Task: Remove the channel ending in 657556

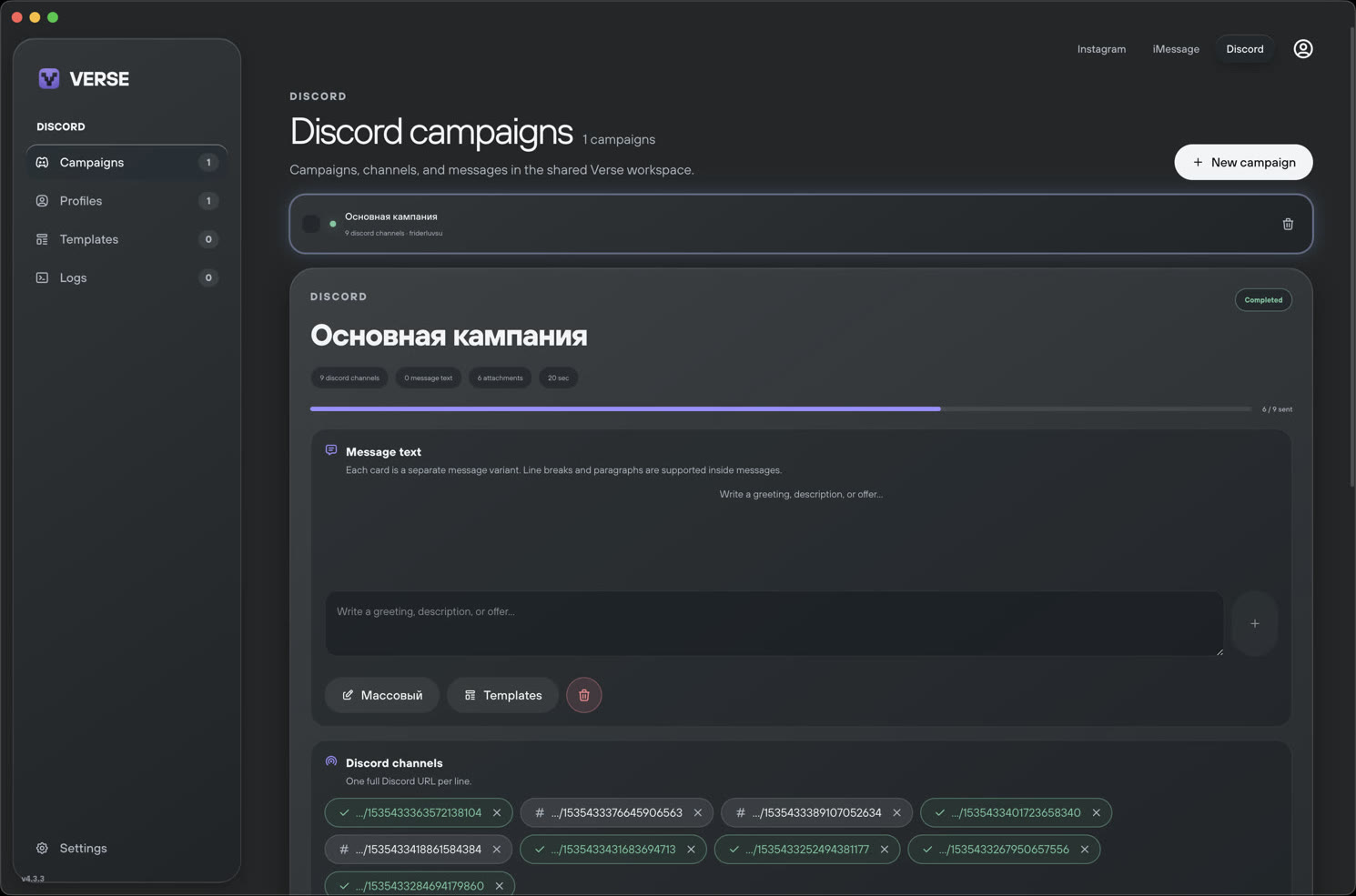Action: coord(1085,850)
